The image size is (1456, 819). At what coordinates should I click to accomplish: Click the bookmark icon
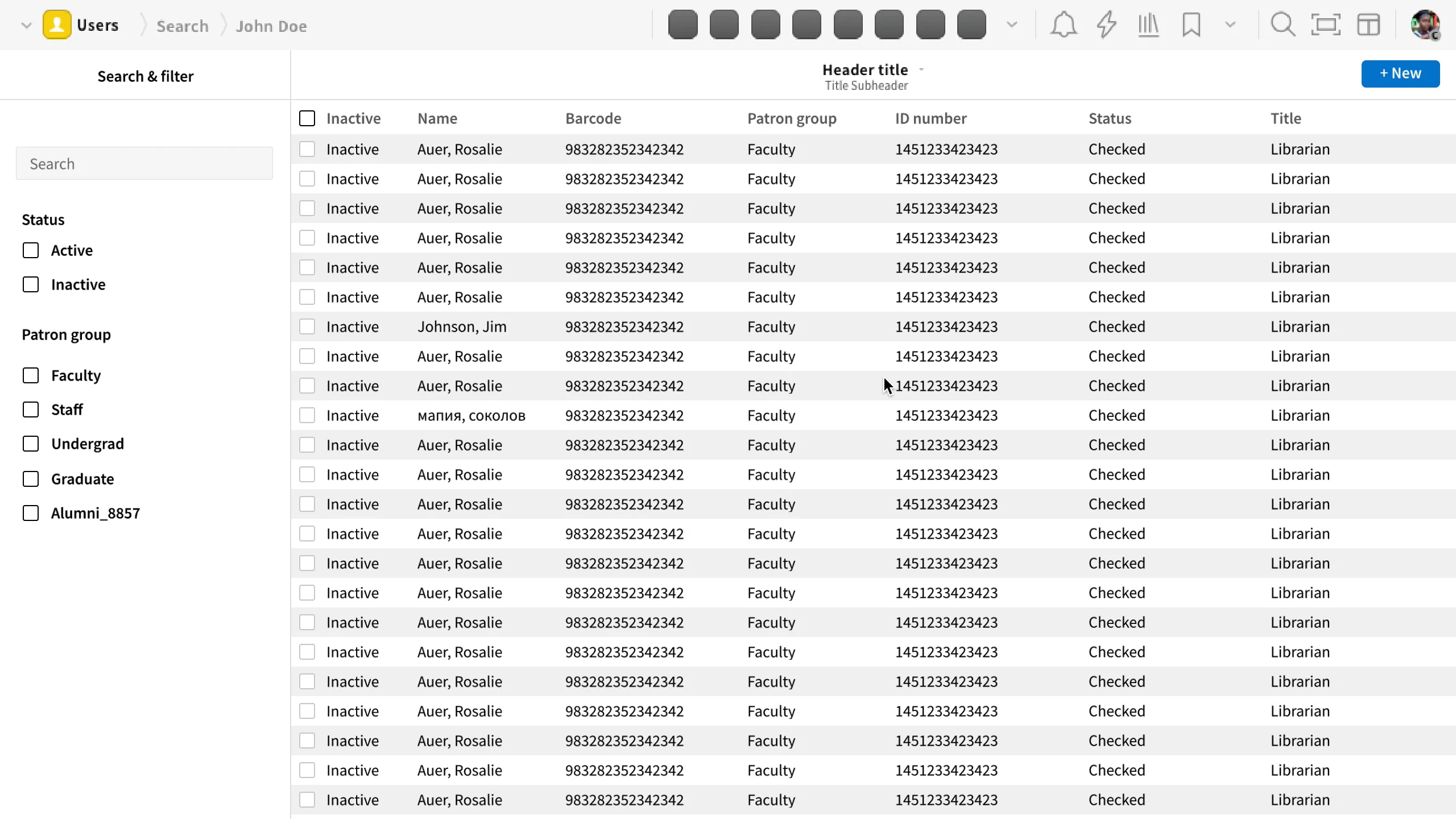(1191, 25)
